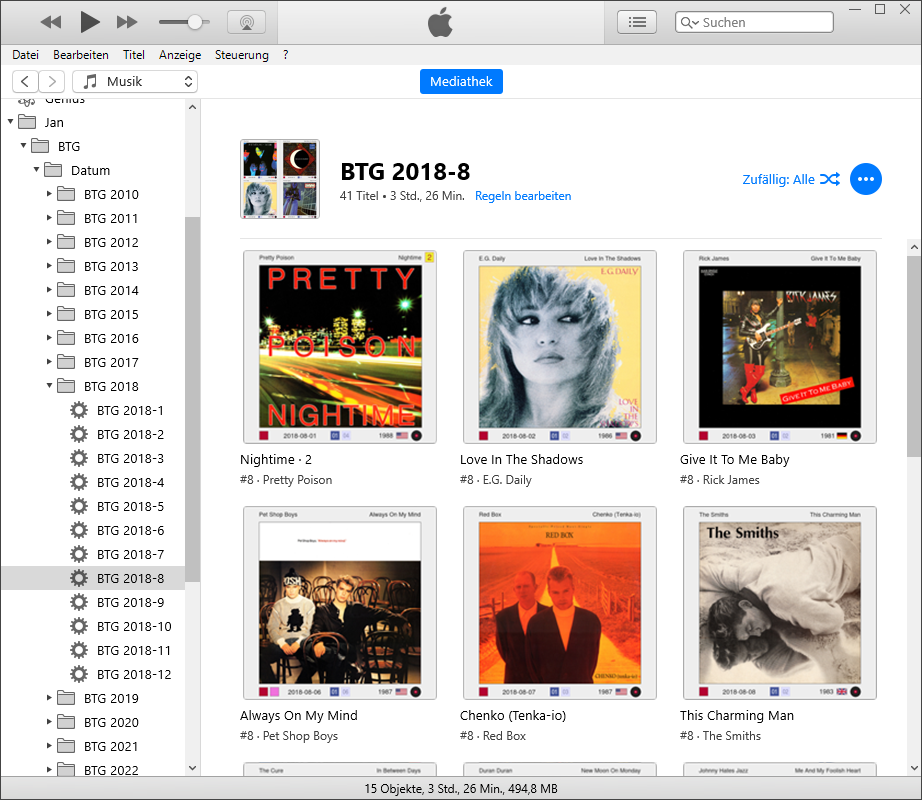Screen dimensions: 922x800
Task: Open the list view button
Action: (x=638, y=21)
